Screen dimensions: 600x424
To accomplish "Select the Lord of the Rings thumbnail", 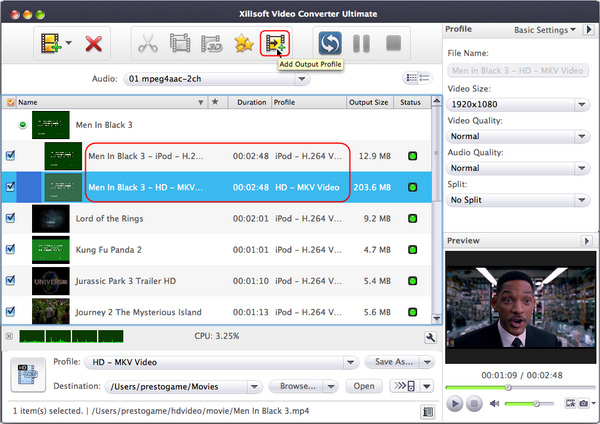I will click(51, 219).
